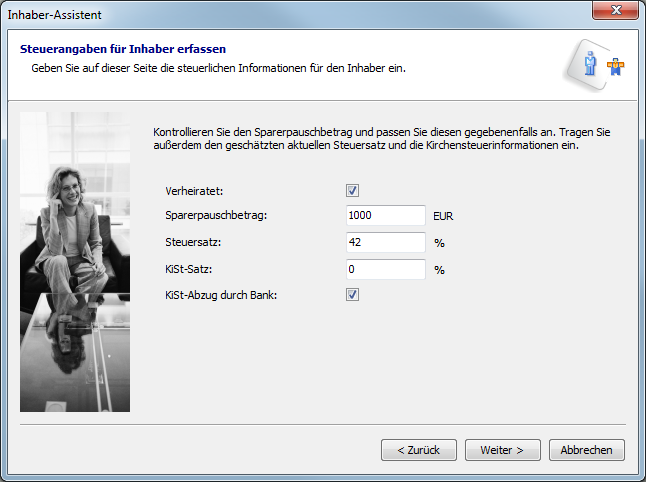Screen dimensions: 646x482
Task: Proceed with the Weiter button
Action: tap(509, 450)
